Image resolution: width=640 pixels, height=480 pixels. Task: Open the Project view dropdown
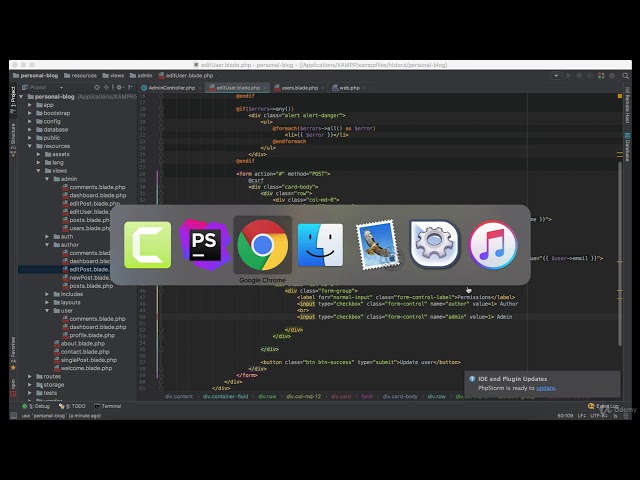46,87
